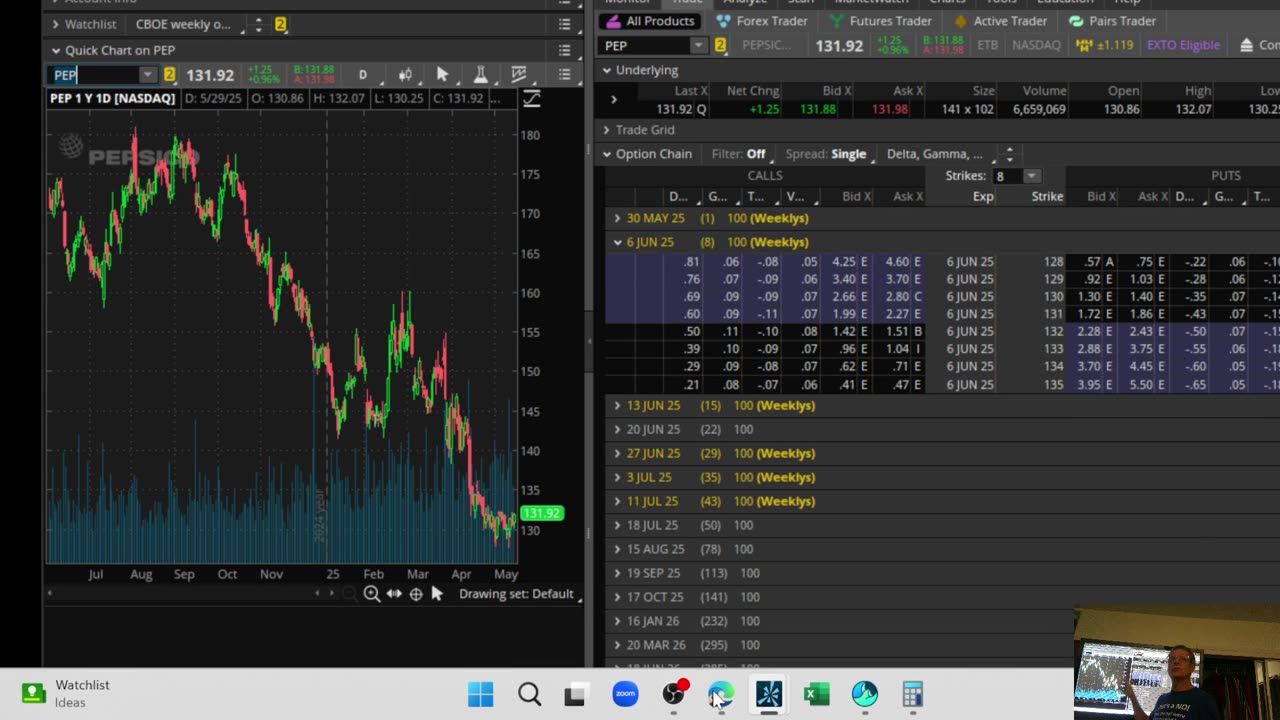Open the studies flask icon
Screen dimensions: 1280x720
coord(480,75)
